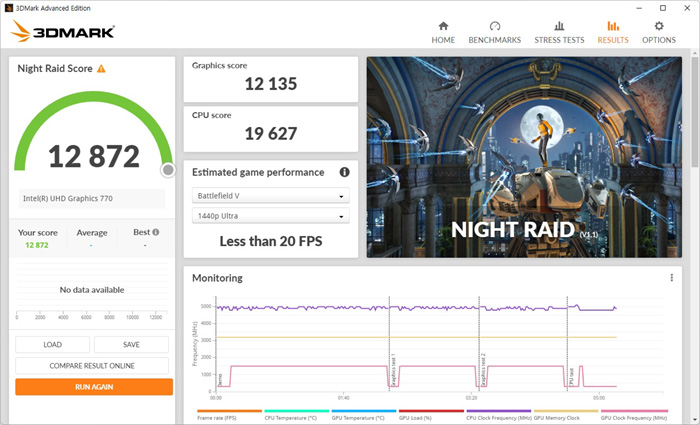700x425 pixels.
Task: Click the gray score gauge knob
Action: point(168,170)
